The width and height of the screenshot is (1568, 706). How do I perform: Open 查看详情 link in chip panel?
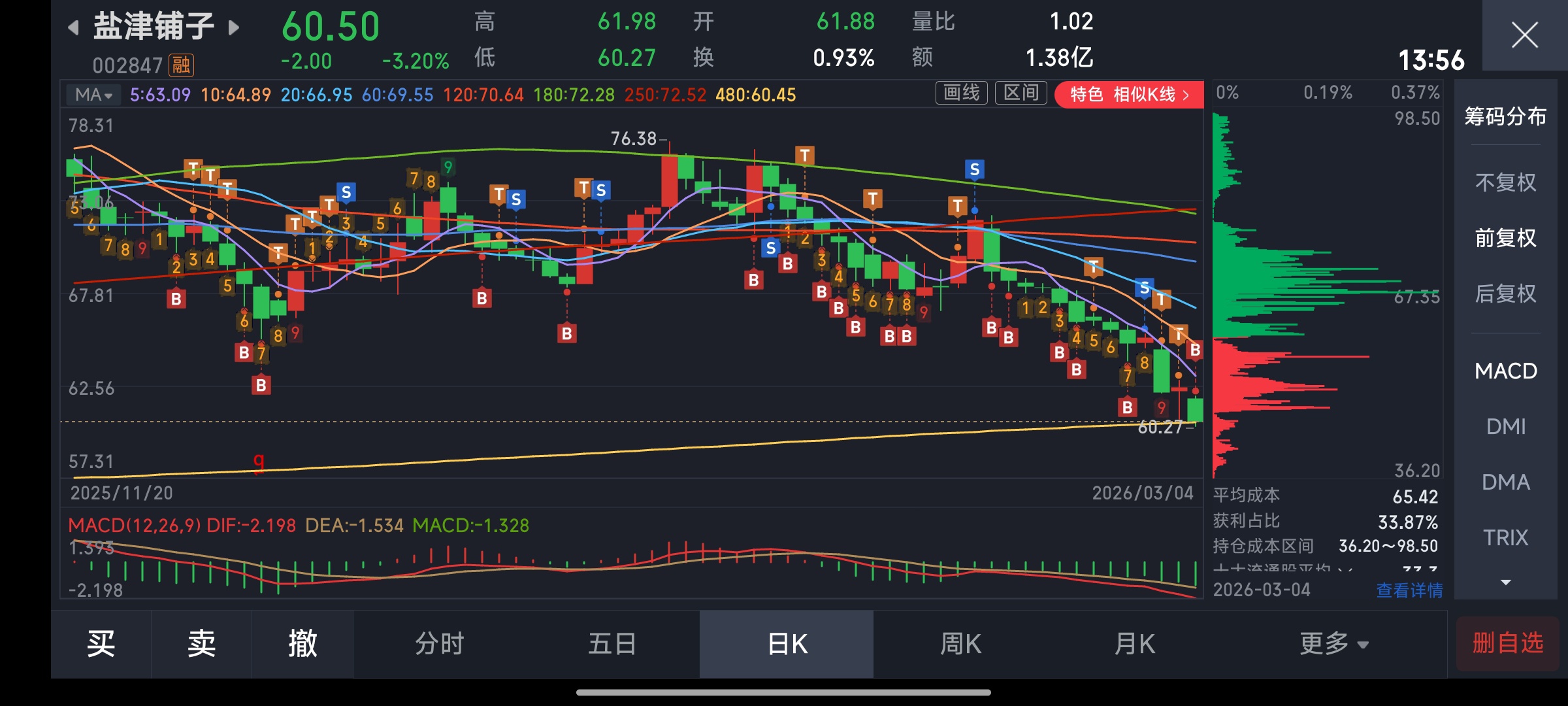point(1409,590)
